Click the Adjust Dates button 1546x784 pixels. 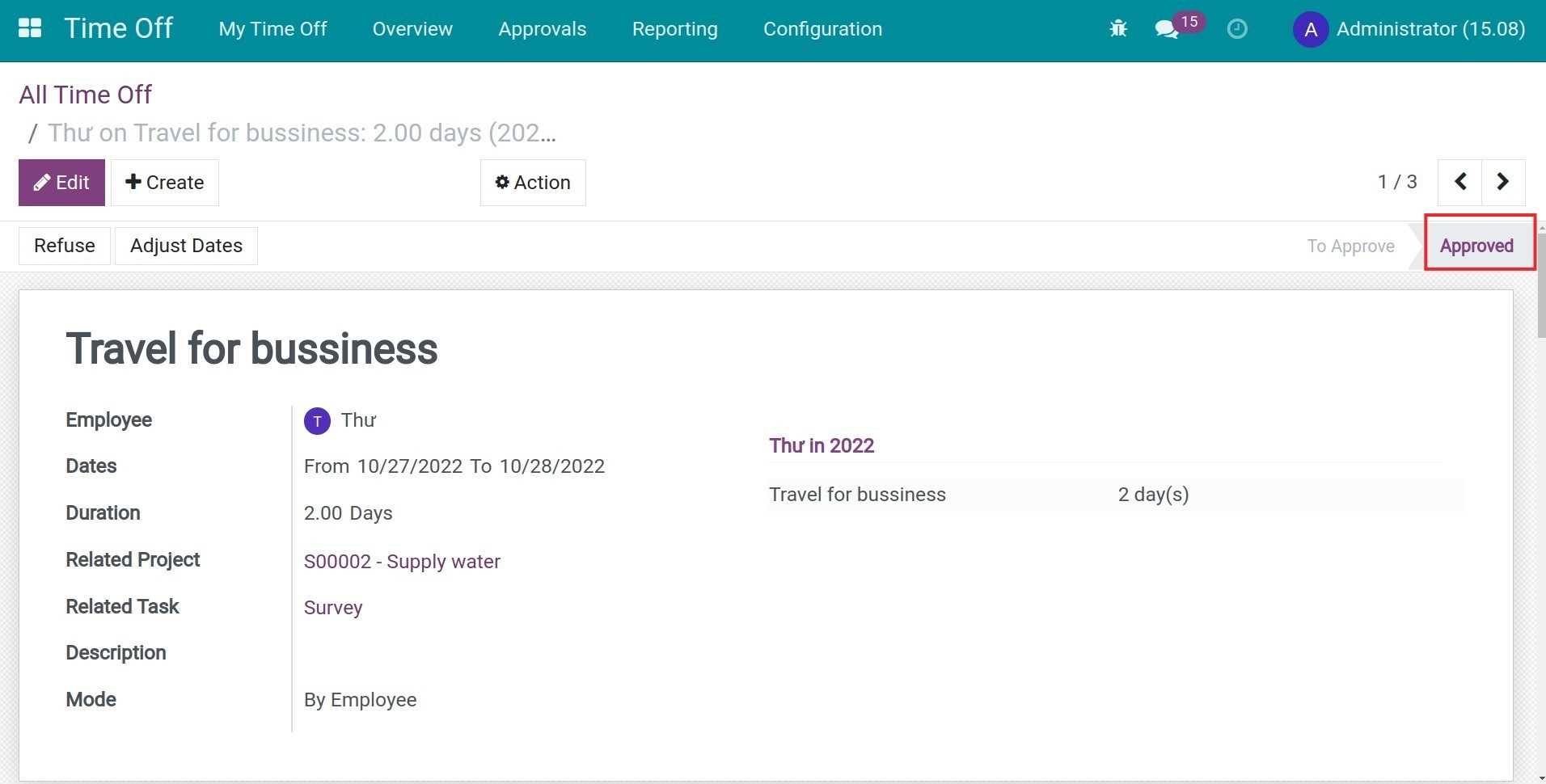tap(186, 246)
